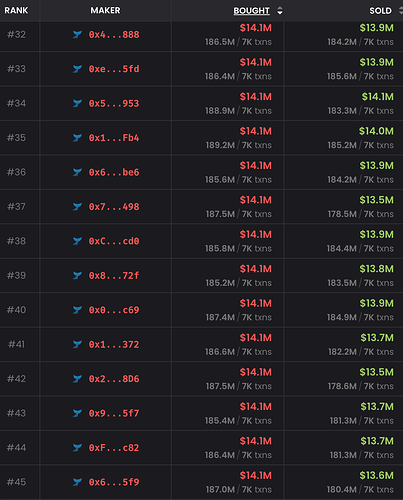Click whale icon beside 0xe...5fd
The image size is (403, 500).
pos(77,69)
